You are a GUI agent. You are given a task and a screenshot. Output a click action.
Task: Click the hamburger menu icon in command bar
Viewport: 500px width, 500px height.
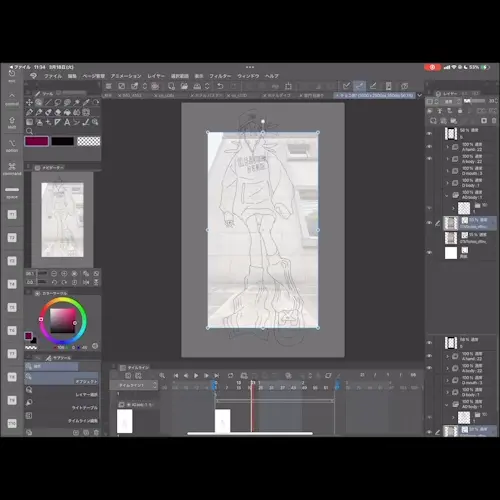click(x=108, y=86)
